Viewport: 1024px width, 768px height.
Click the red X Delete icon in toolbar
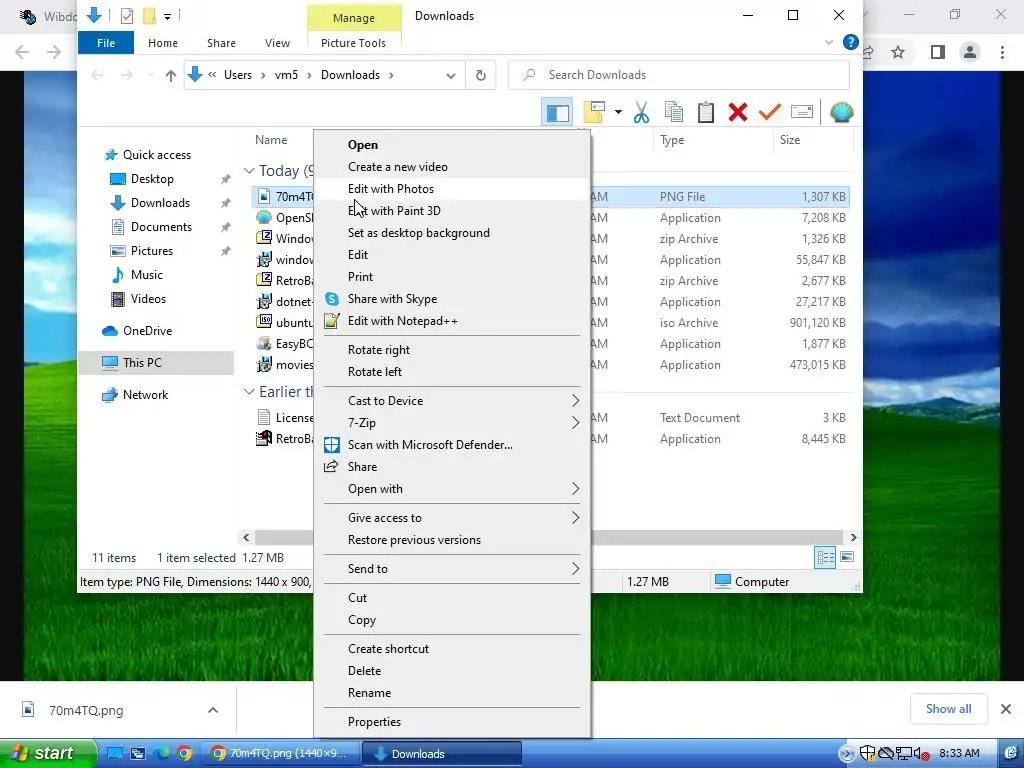[x=738, y=112]
